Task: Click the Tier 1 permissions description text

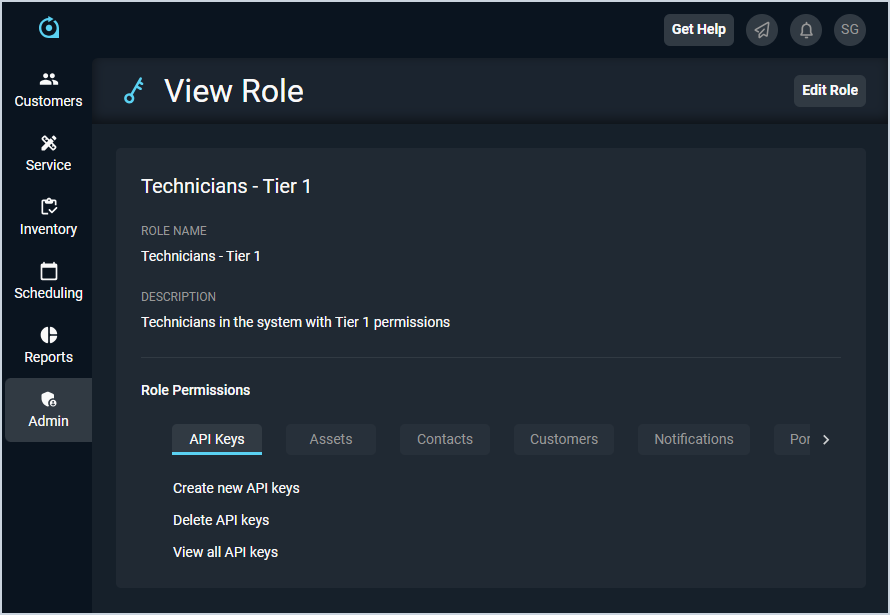Action: coord(295,322)
